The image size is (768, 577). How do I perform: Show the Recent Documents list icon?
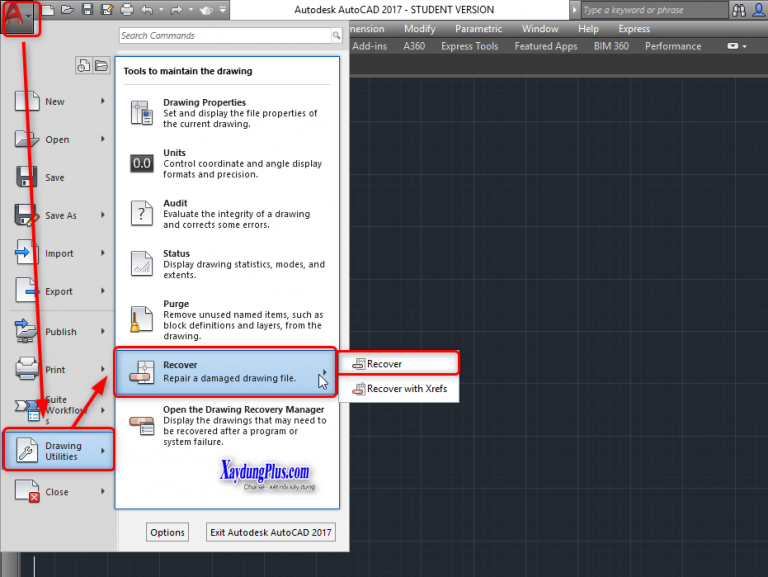[x=84, y=65]
